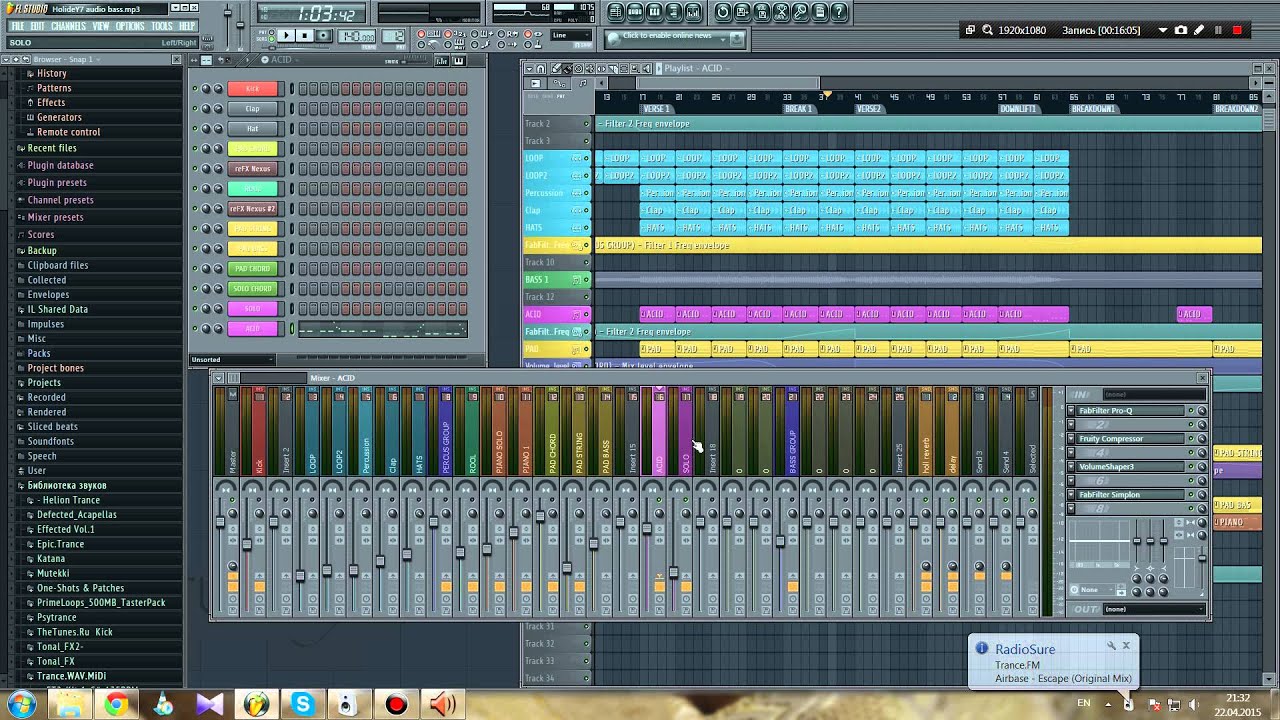This screenshot has height=720, width=1280.
Task: Click the undo history toolbar icon
Action: tap(723, 12)
